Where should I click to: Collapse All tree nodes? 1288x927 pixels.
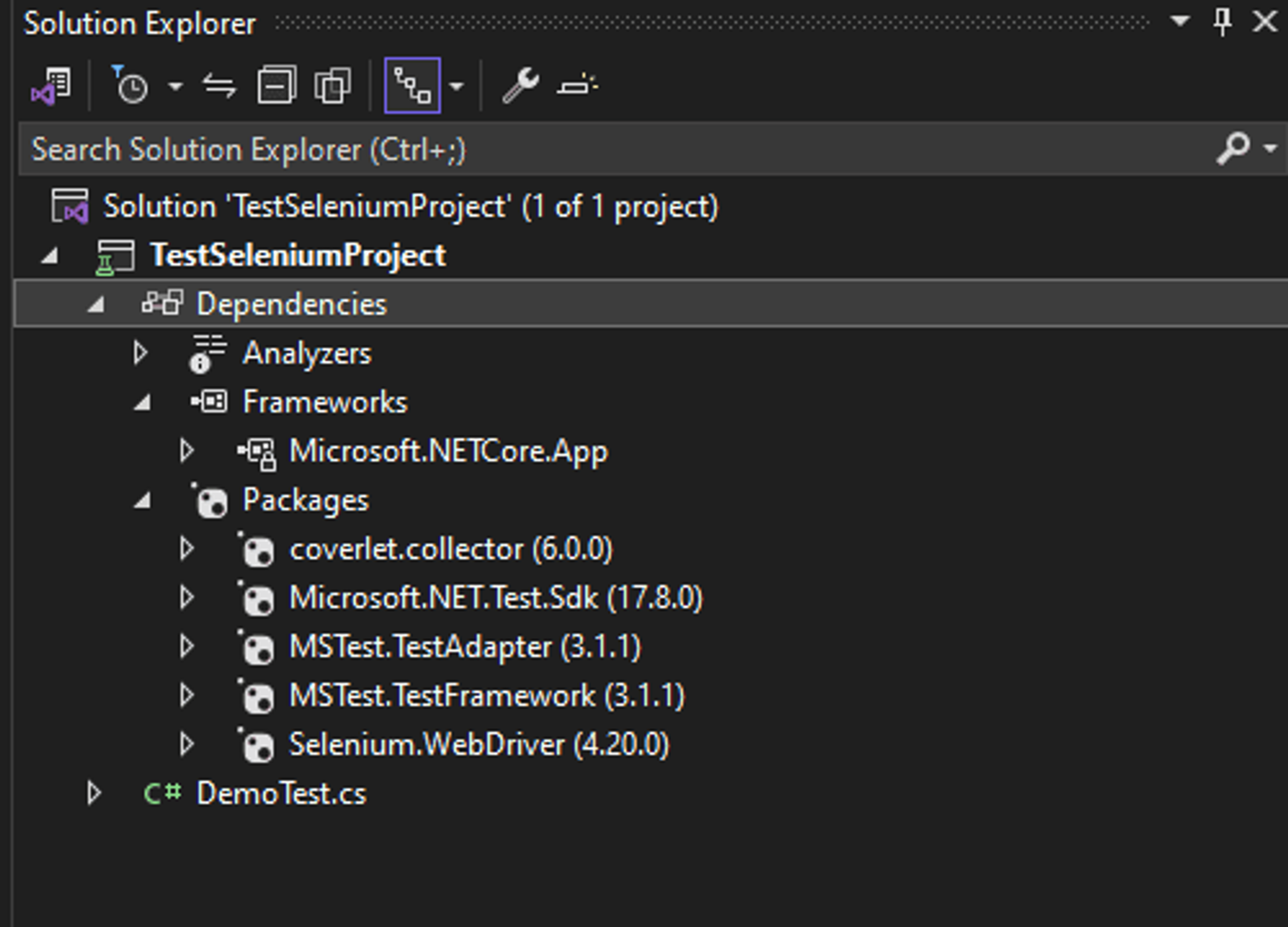click(x=276, y=86)
